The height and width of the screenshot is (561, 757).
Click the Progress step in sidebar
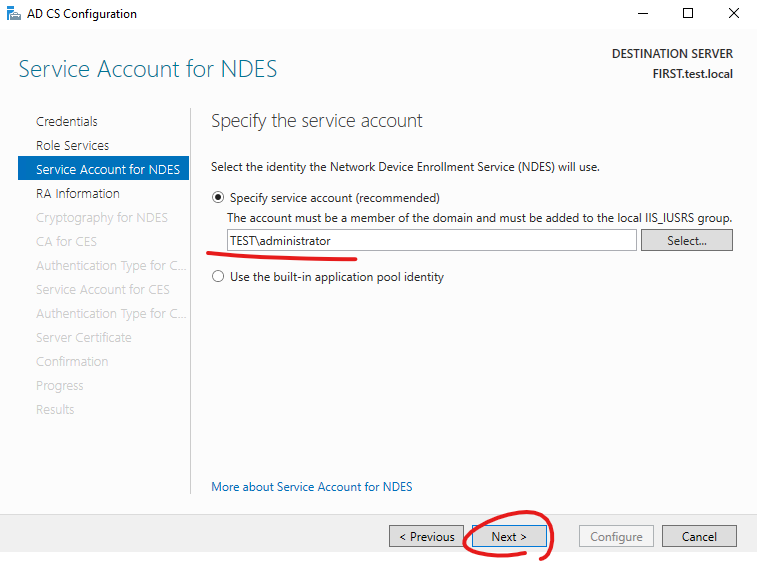[59, 386]
